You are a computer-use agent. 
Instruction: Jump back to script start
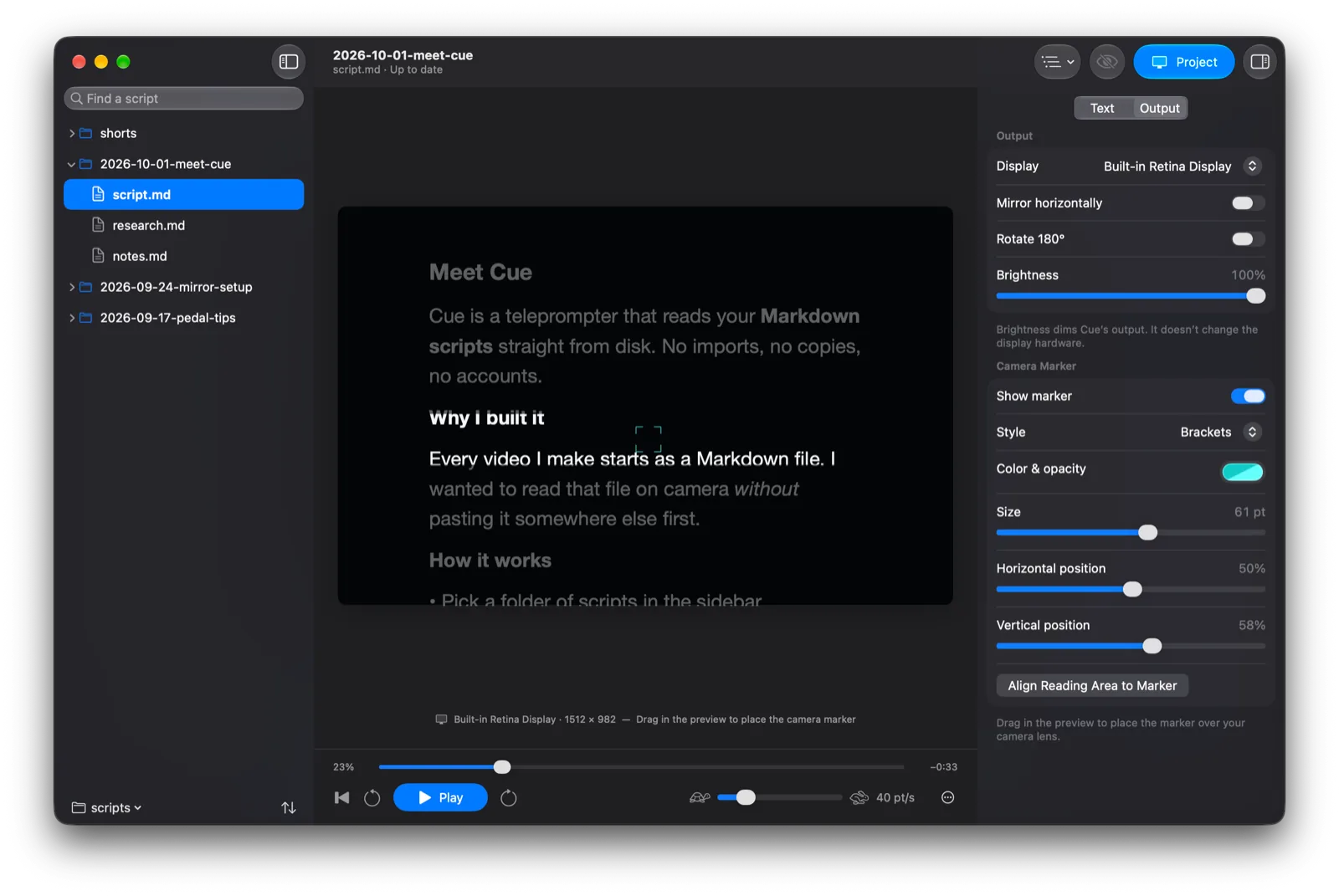pyautogui.click(x=341, y=798)
